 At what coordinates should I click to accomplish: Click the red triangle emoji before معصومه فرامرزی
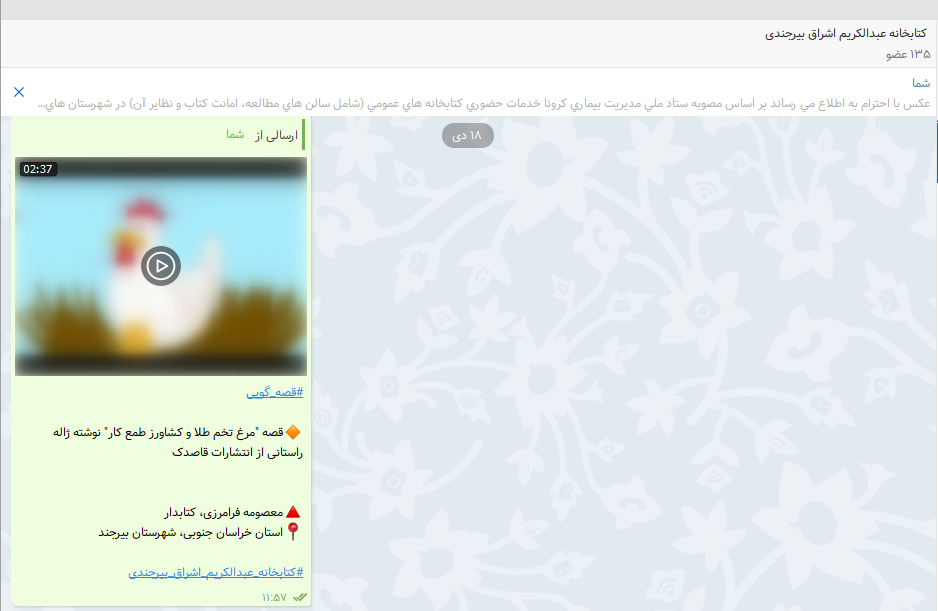[293, 512]
